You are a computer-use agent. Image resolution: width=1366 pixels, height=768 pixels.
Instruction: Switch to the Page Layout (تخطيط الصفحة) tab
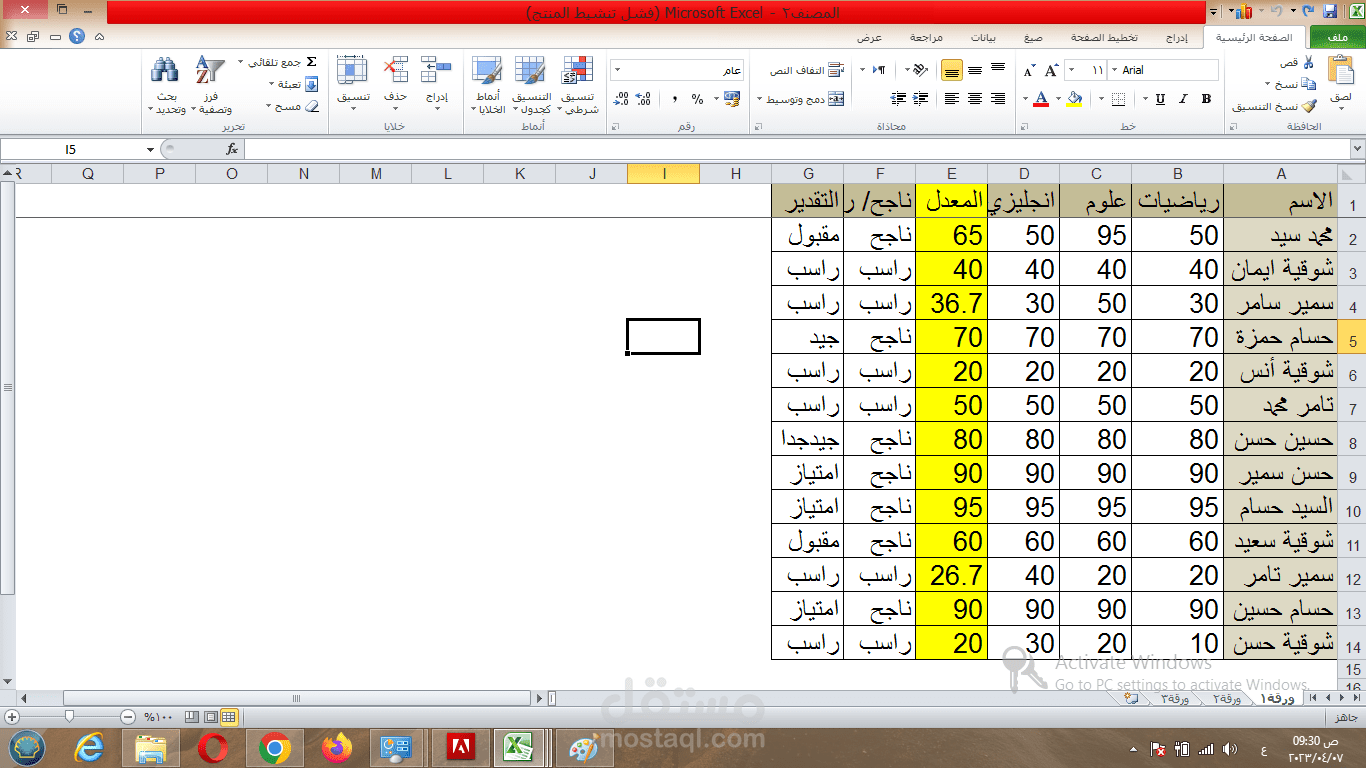(x=1105, y=38)
